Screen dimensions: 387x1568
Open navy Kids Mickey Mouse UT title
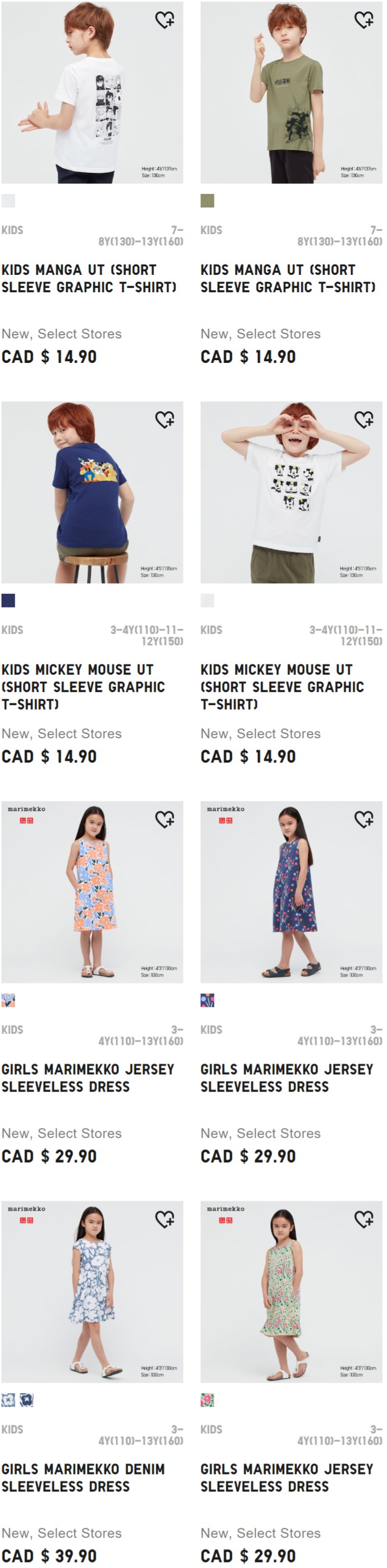(84, 687)
